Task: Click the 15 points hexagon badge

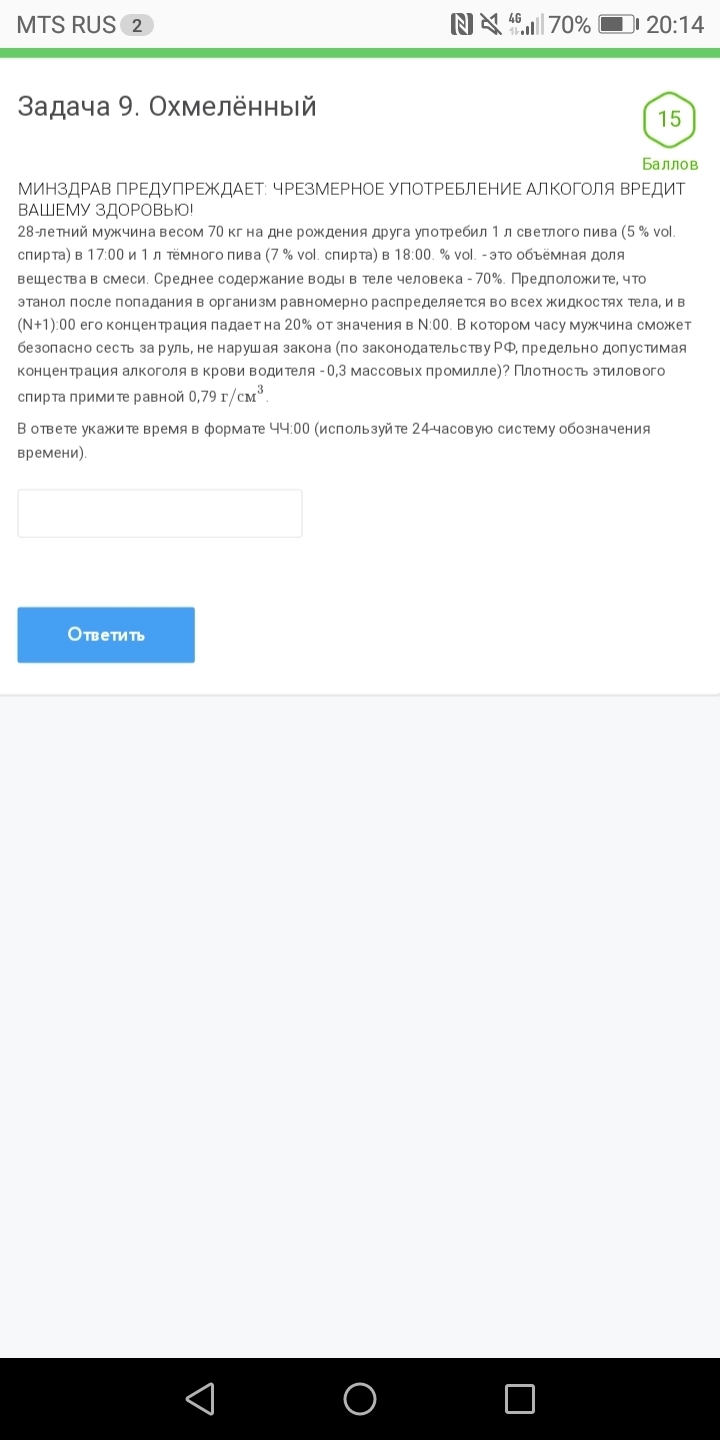Action: (669, 120)
